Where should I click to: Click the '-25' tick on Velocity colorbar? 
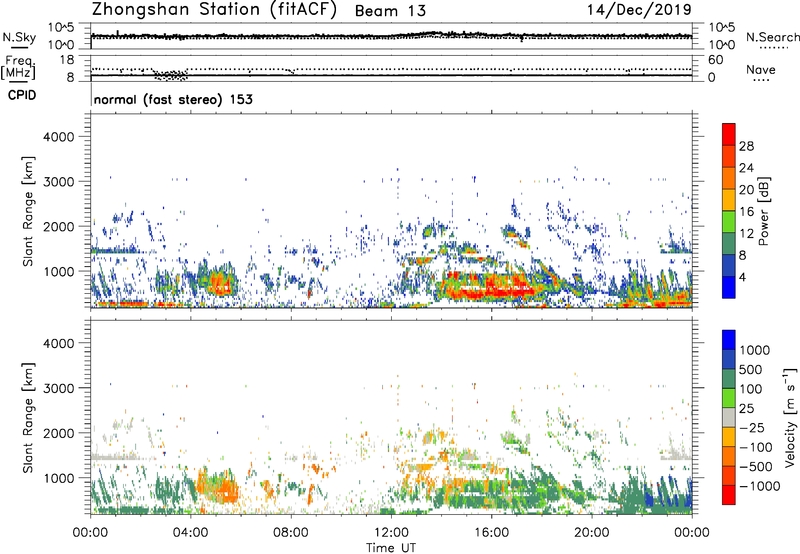click(x=752, y=427)
